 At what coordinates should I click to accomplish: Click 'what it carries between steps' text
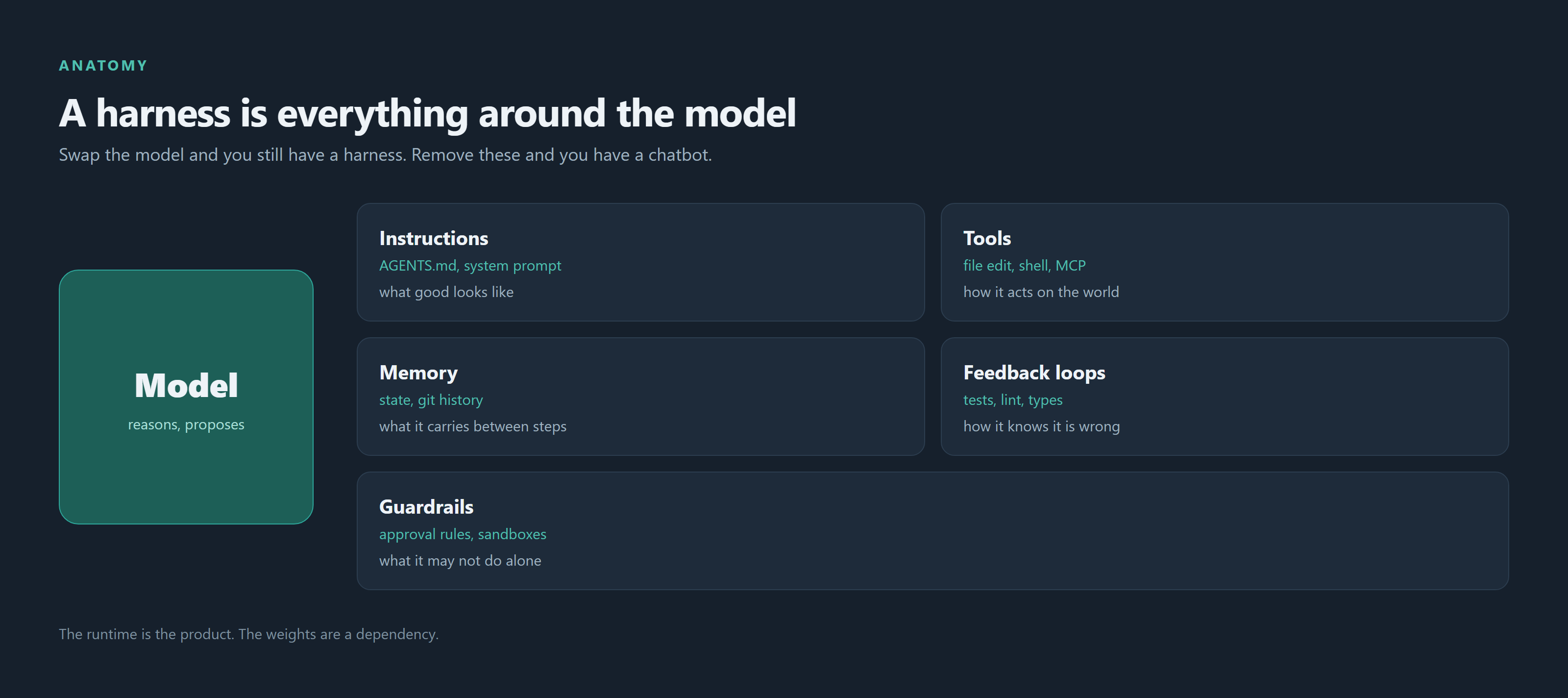click(x=472, y=426)
